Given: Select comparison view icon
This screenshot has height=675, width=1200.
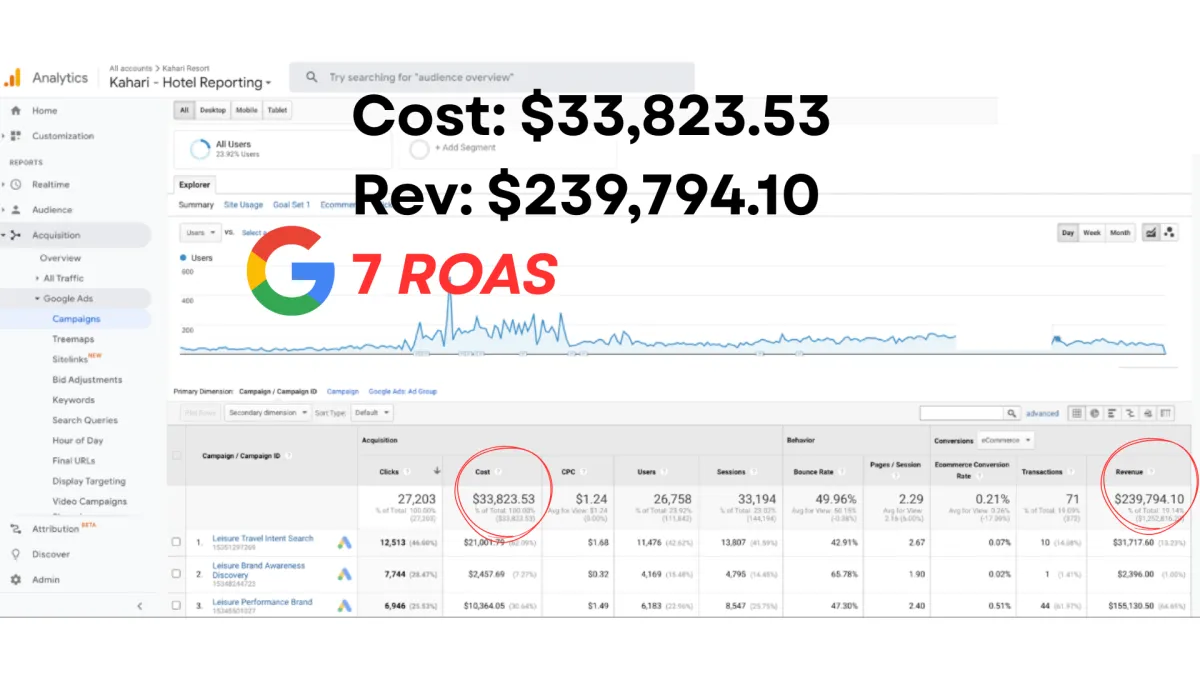Looking at the screenshot, I should coord(1130,412).
